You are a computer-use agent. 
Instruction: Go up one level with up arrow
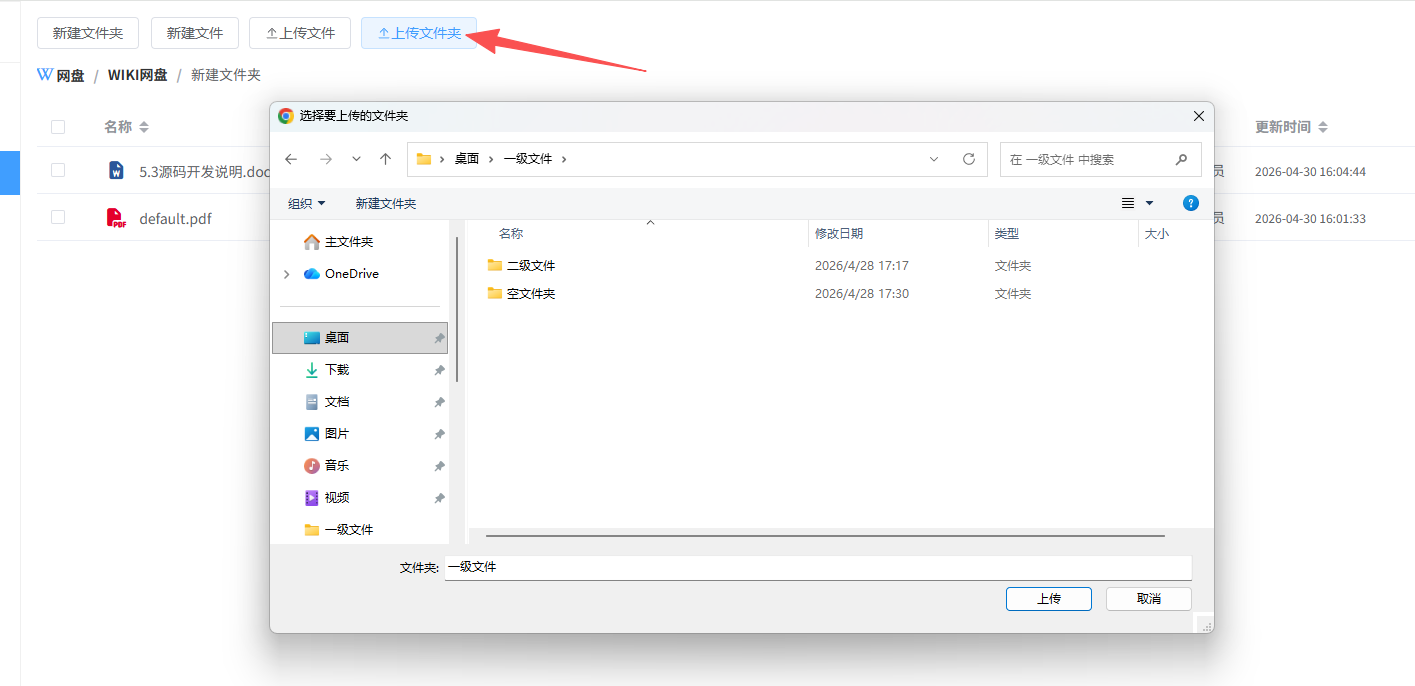386,159
